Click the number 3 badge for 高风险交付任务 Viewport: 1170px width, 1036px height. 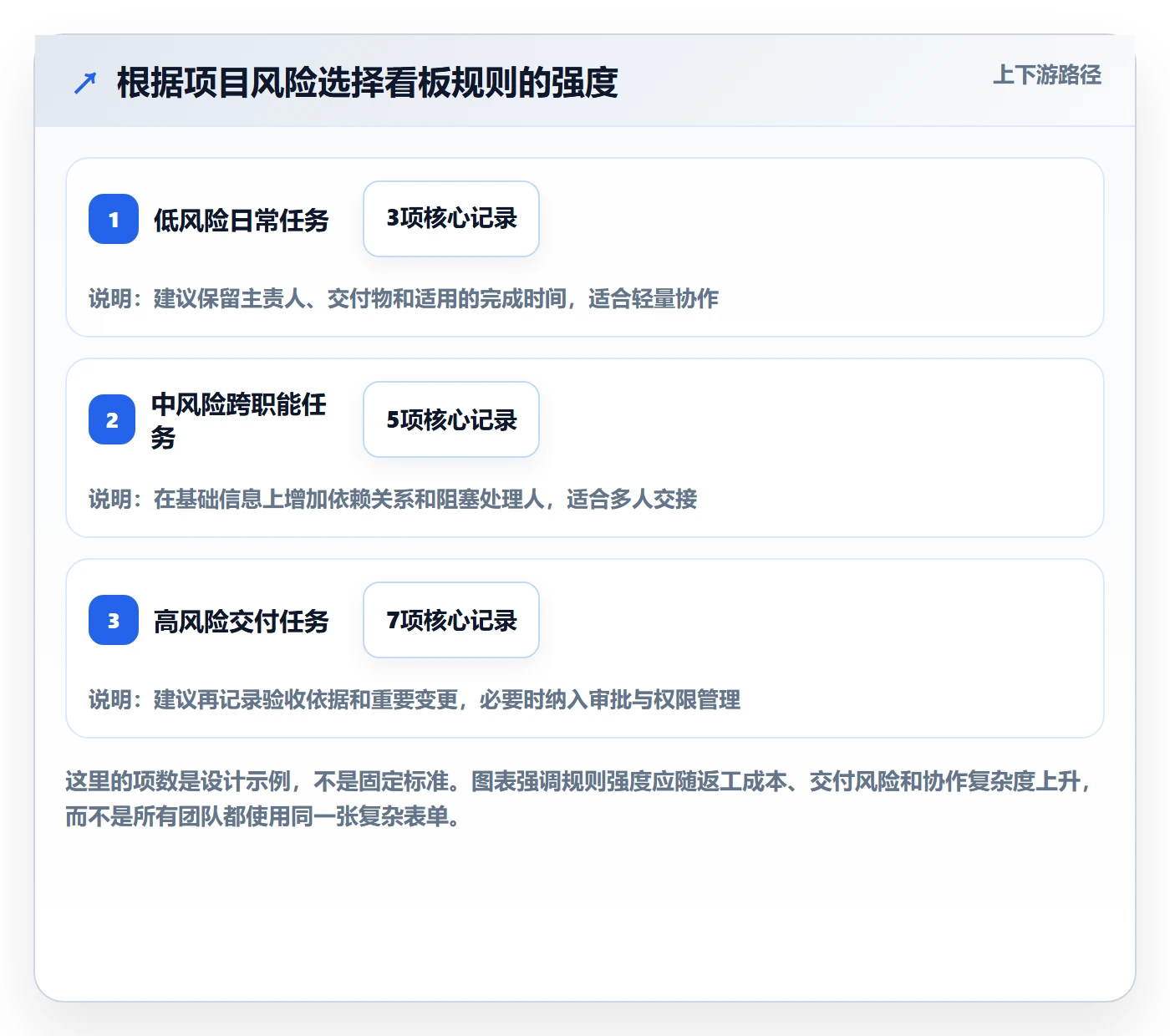(114, 620)
